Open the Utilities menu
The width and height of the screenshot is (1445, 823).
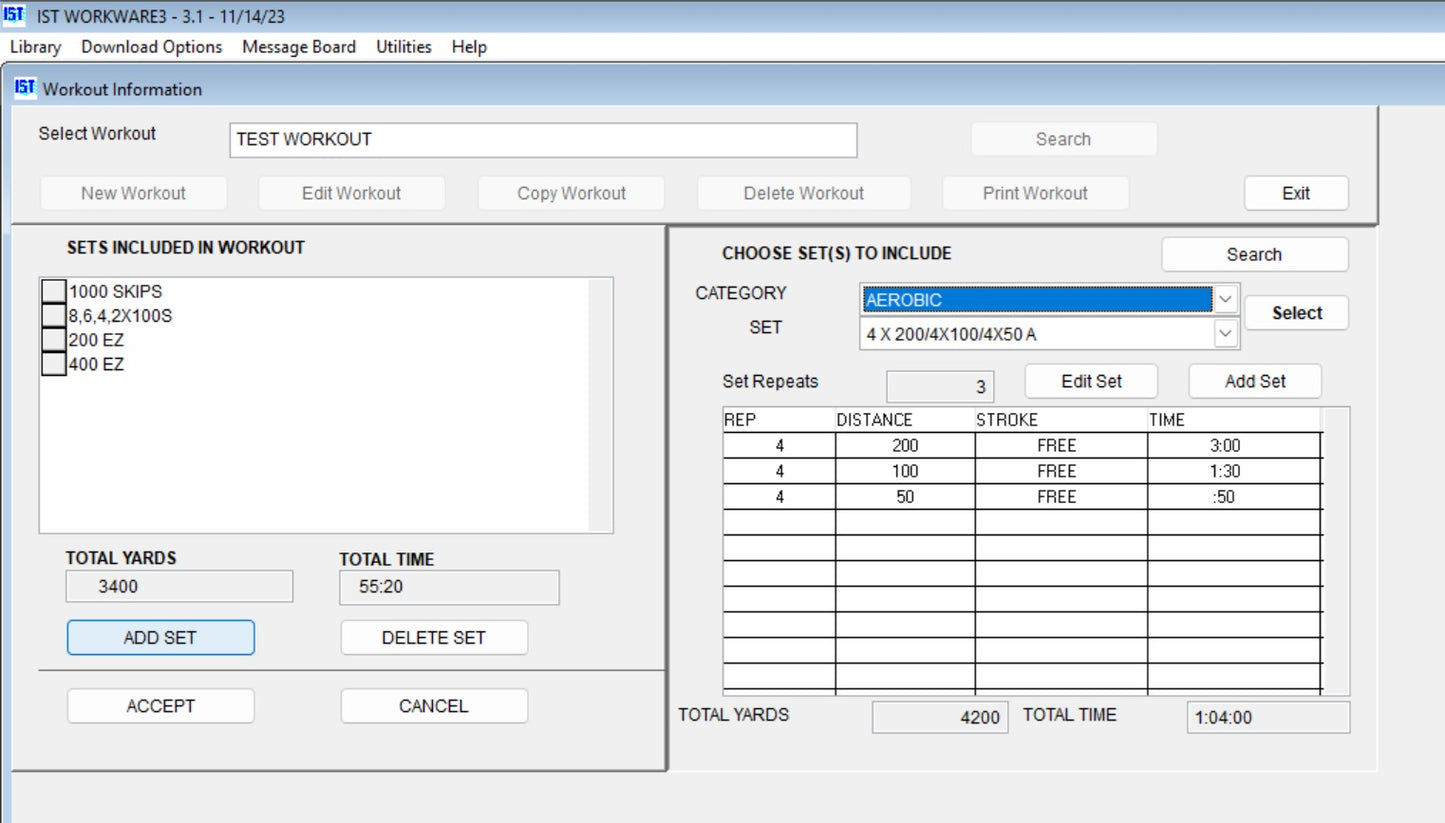pyautogui.click(x=404, y=47)
